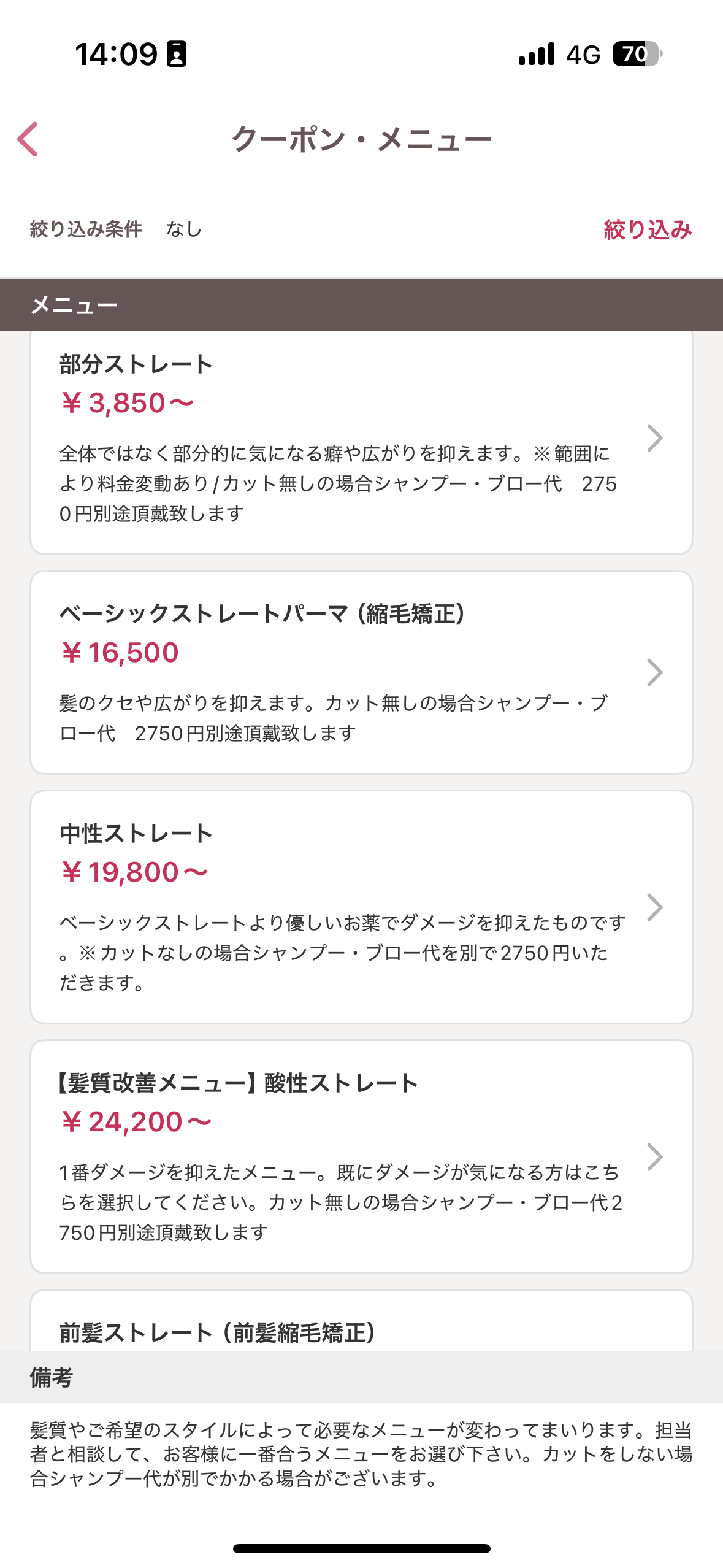Viewport: 723px width, 1568px height.
Task: Select the 部分ストレート menu title
Action: pyautogui.click(x=136, y=364)
